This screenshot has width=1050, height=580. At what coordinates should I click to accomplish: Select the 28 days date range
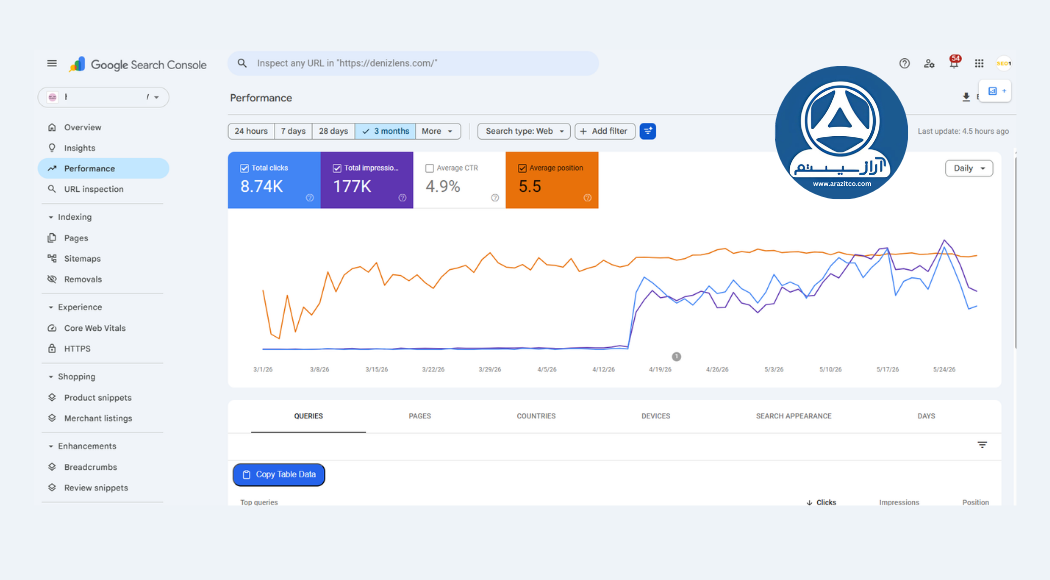click(x=333, y=131)
